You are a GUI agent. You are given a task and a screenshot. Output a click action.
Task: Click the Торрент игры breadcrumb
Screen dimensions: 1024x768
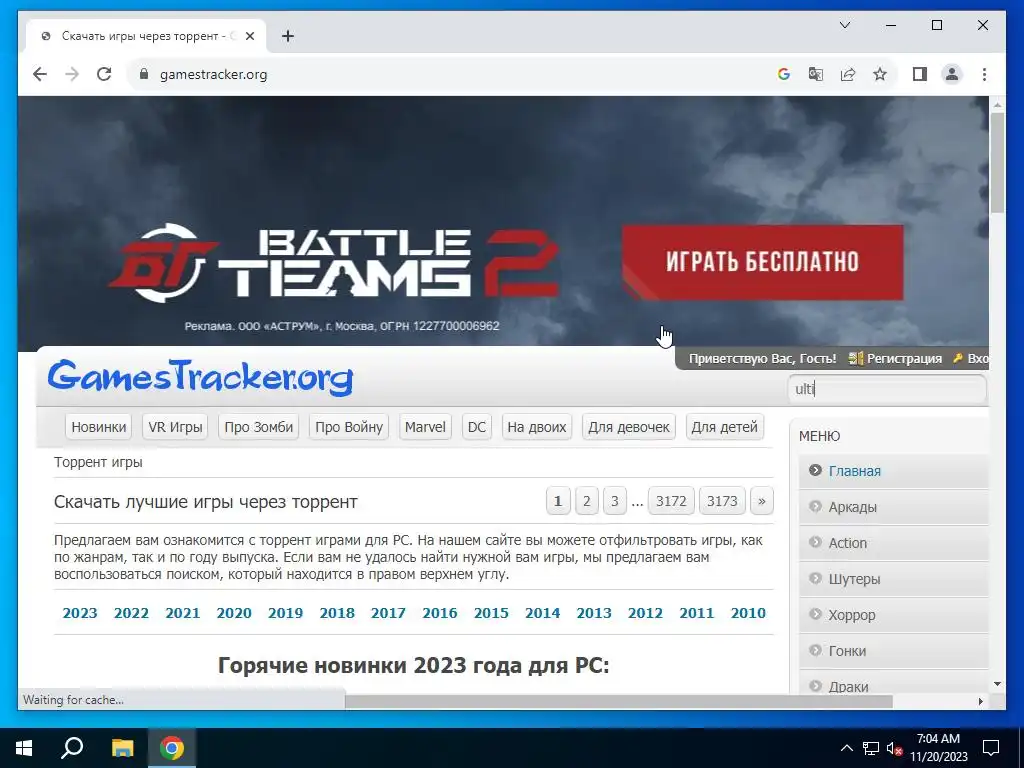click(x=98, y=462)
